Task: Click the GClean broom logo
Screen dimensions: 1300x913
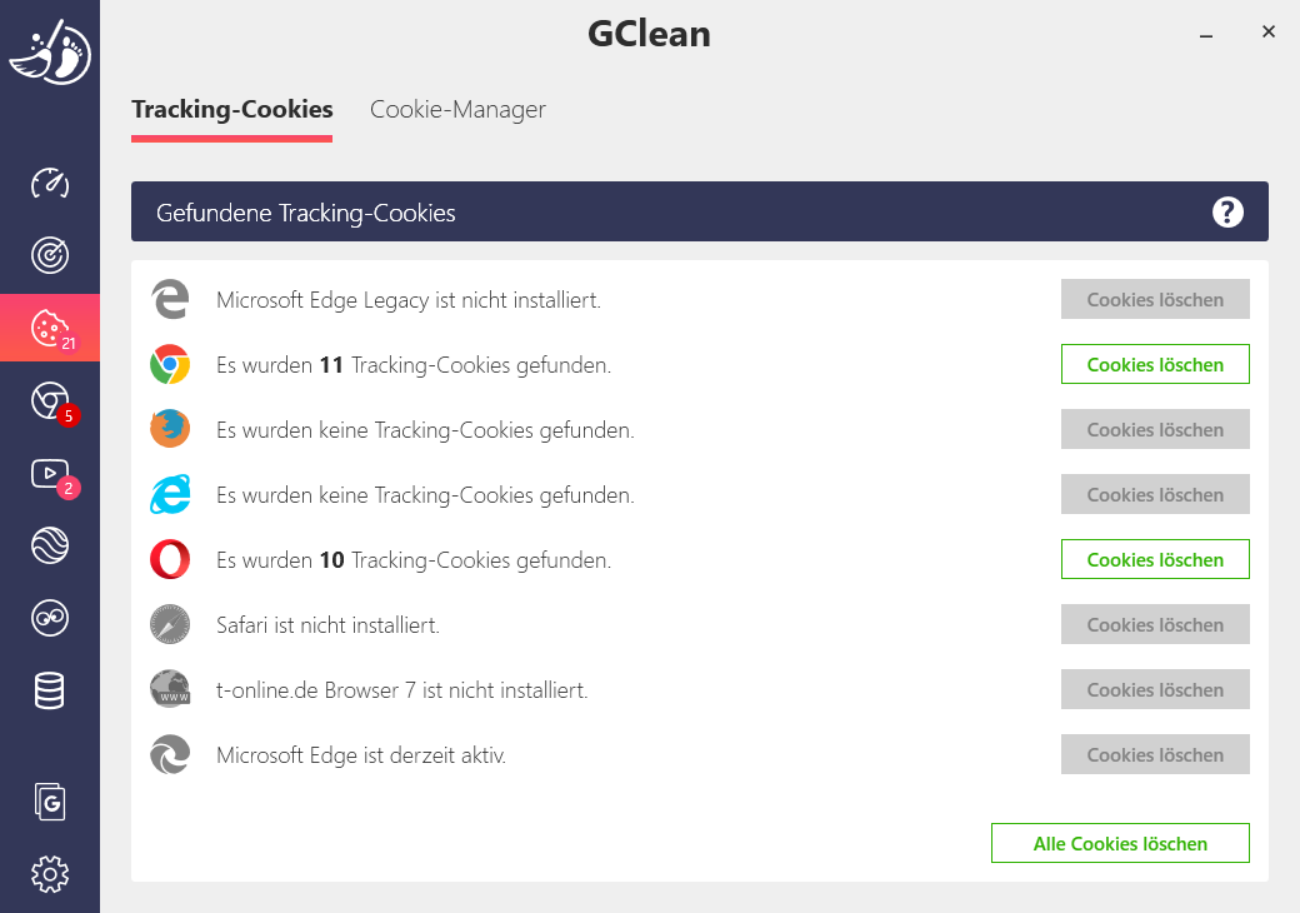Action: (x=50, y=52)
